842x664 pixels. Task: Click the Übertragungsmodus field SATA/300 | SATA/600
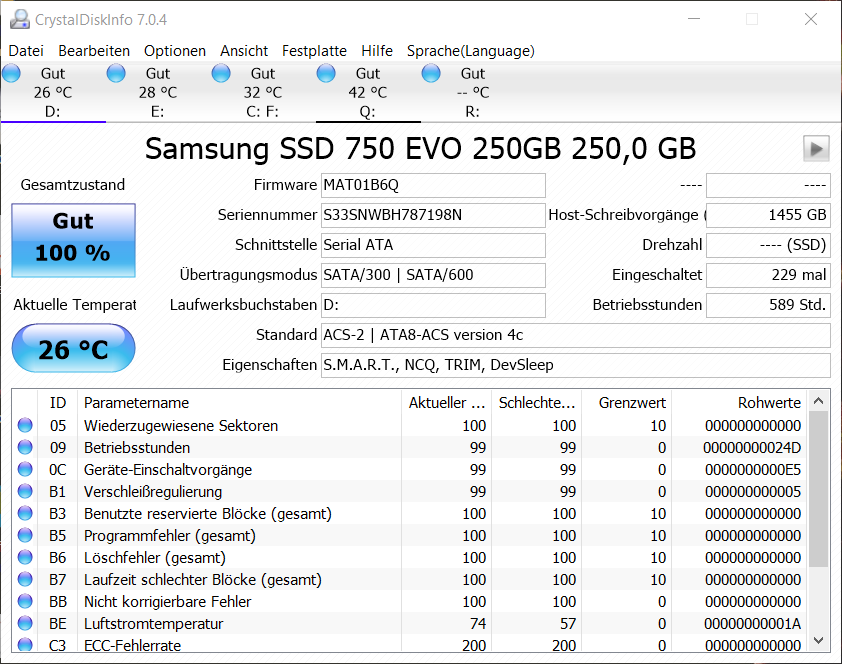[433, 275]
